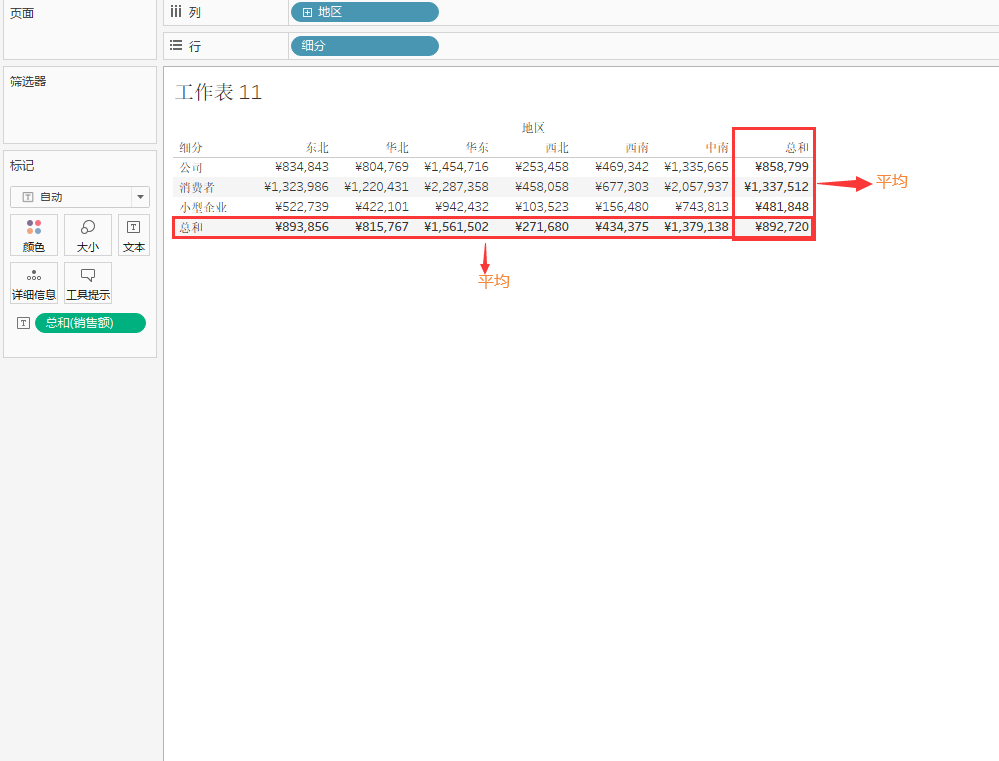Click total cell ¥1,561,502

coord(456,227)
